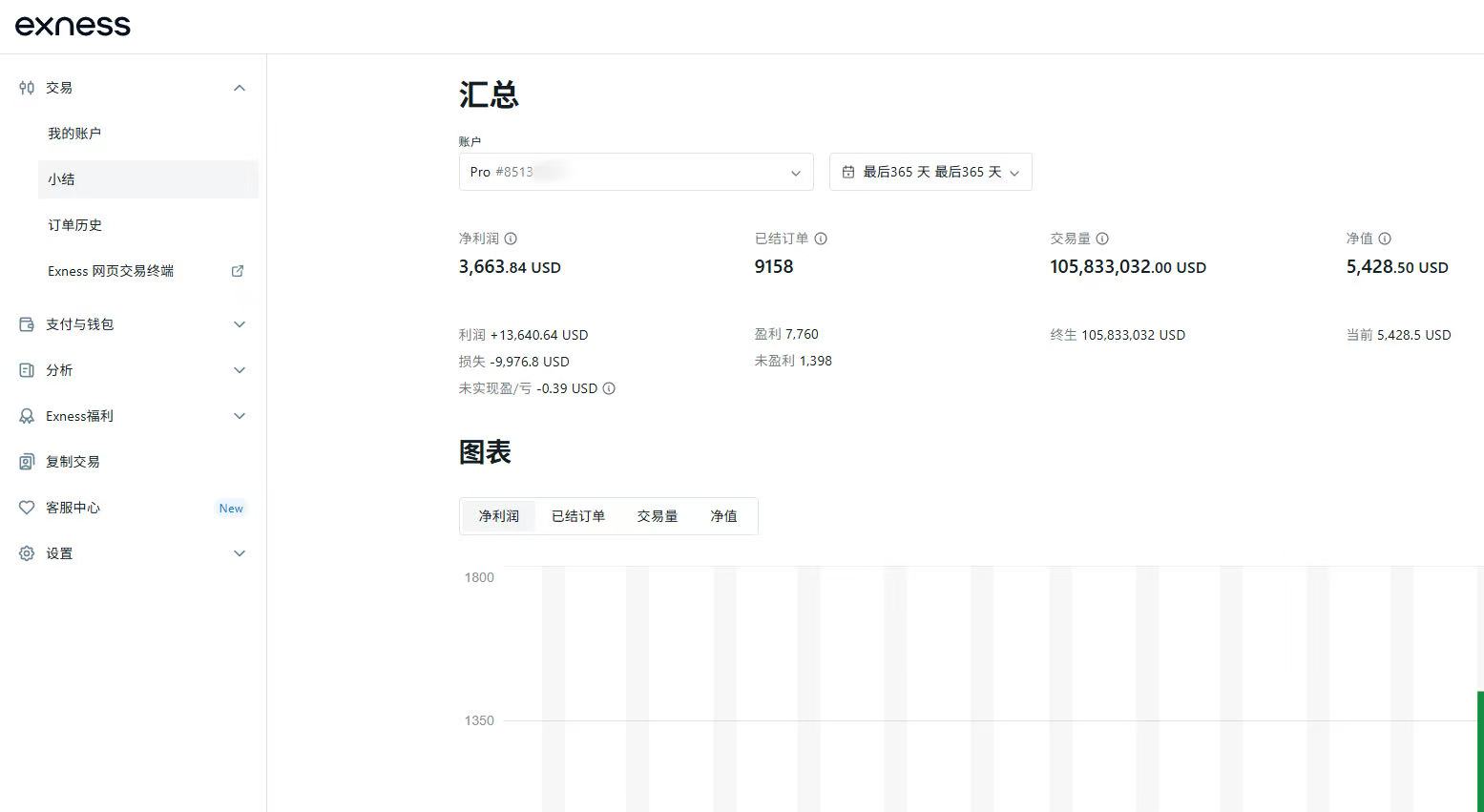The image size is (1484, 812).
Task: Click the 汇总 page heading
Action: 489,94
